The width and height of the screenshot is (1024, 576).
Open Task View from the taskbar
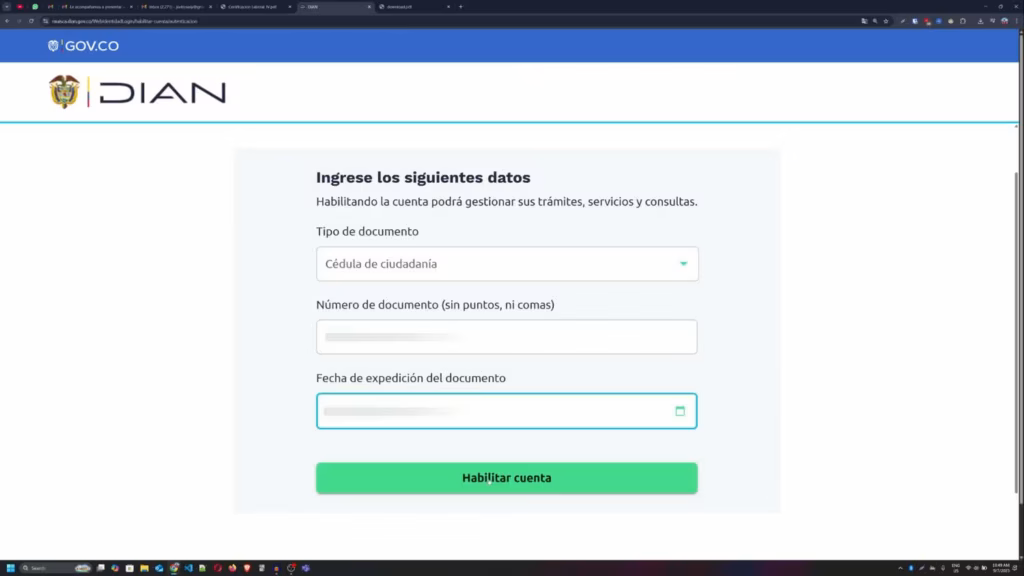(101, 568)
